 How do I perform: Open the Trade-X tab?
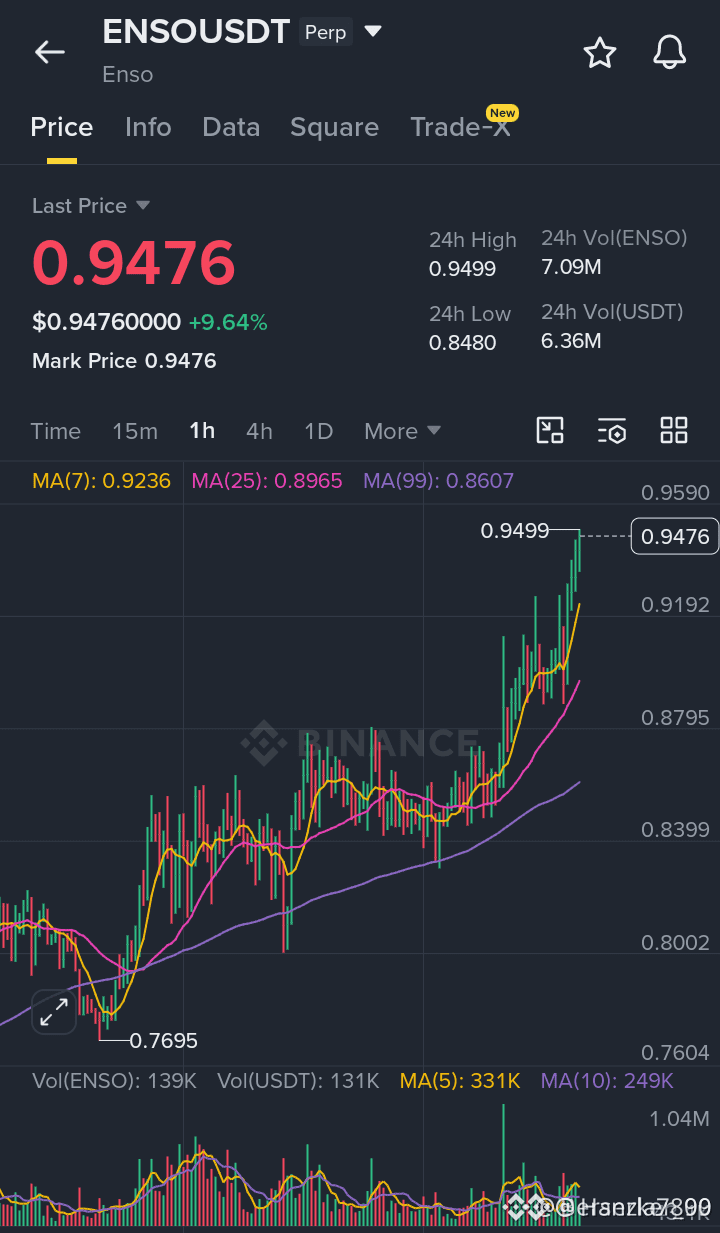coord(460,127)
